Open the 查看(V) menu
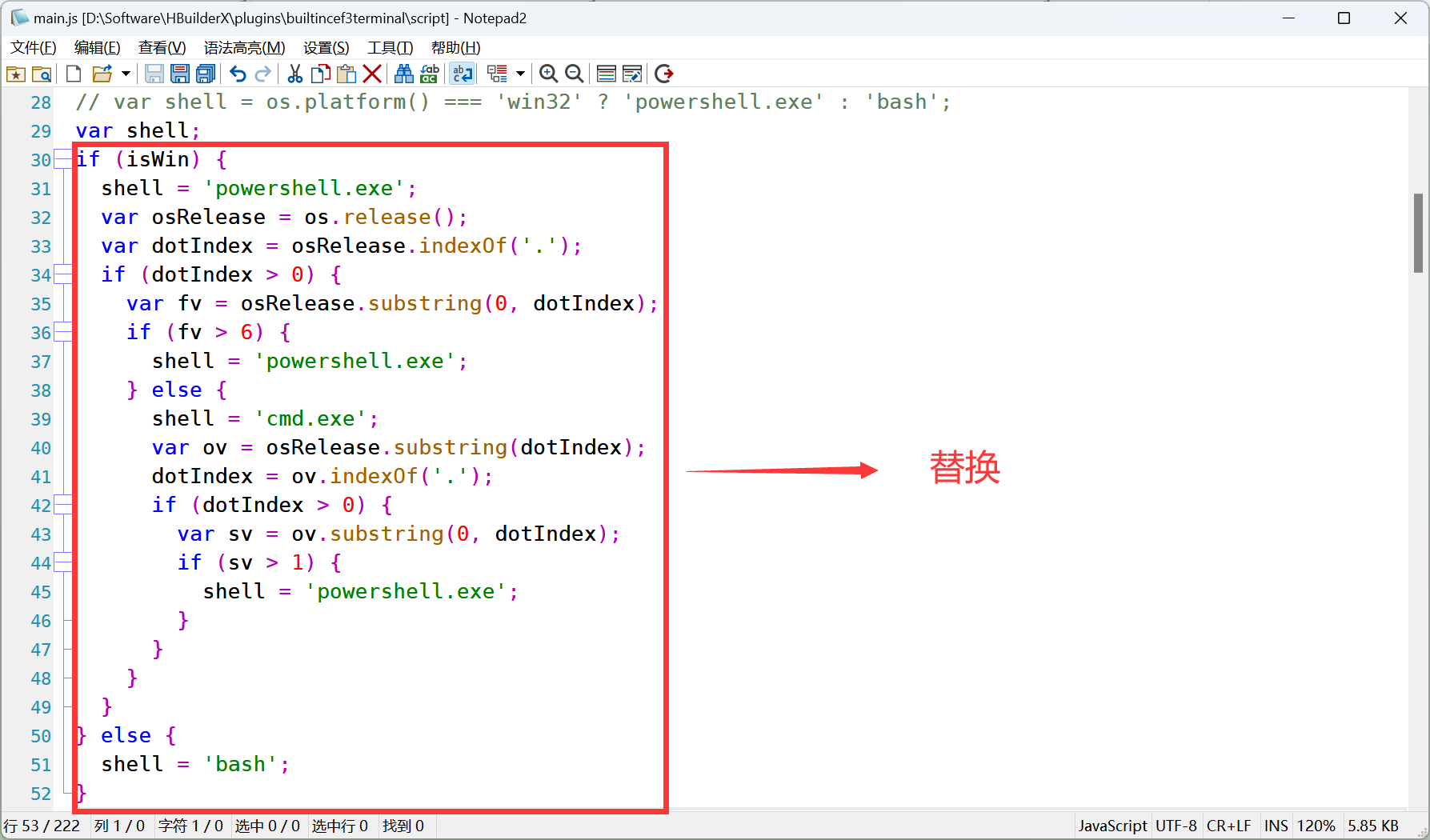This screenshot has height=840, width=1430. click(x=162, y=48)
